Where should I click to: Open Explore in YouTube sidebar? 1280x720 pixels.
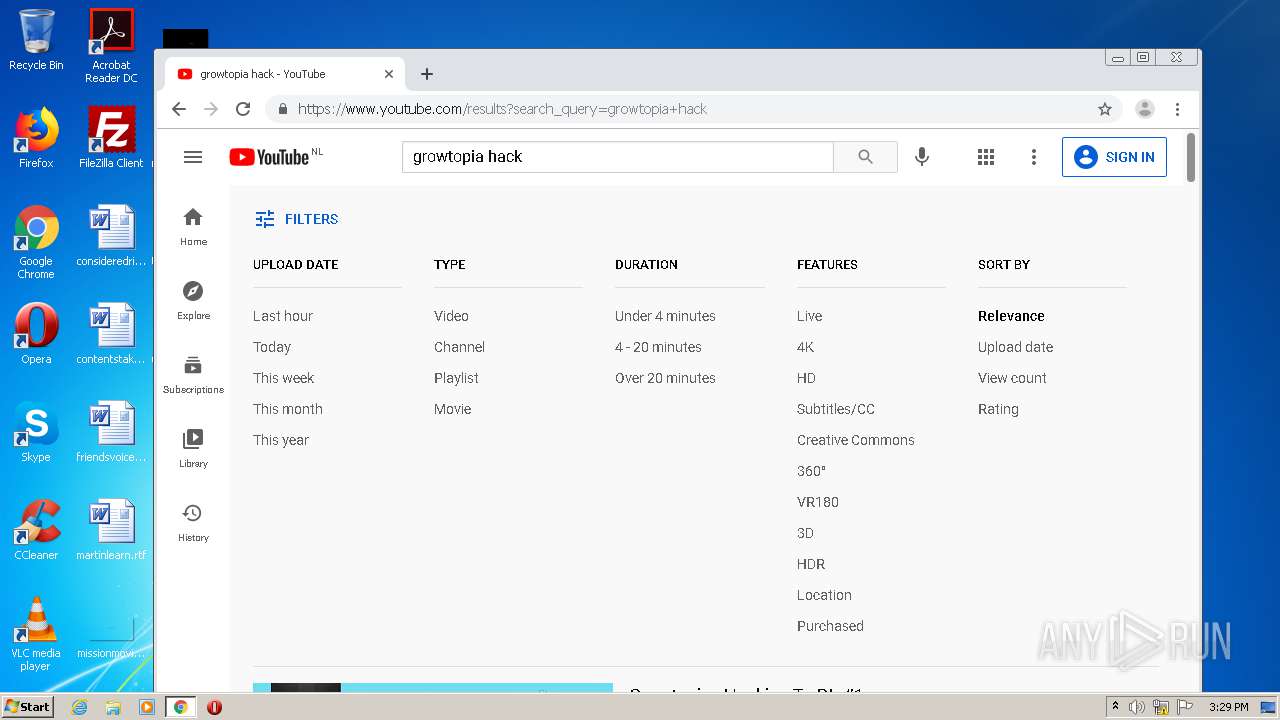pyautogui.click(x=193, y=301)
